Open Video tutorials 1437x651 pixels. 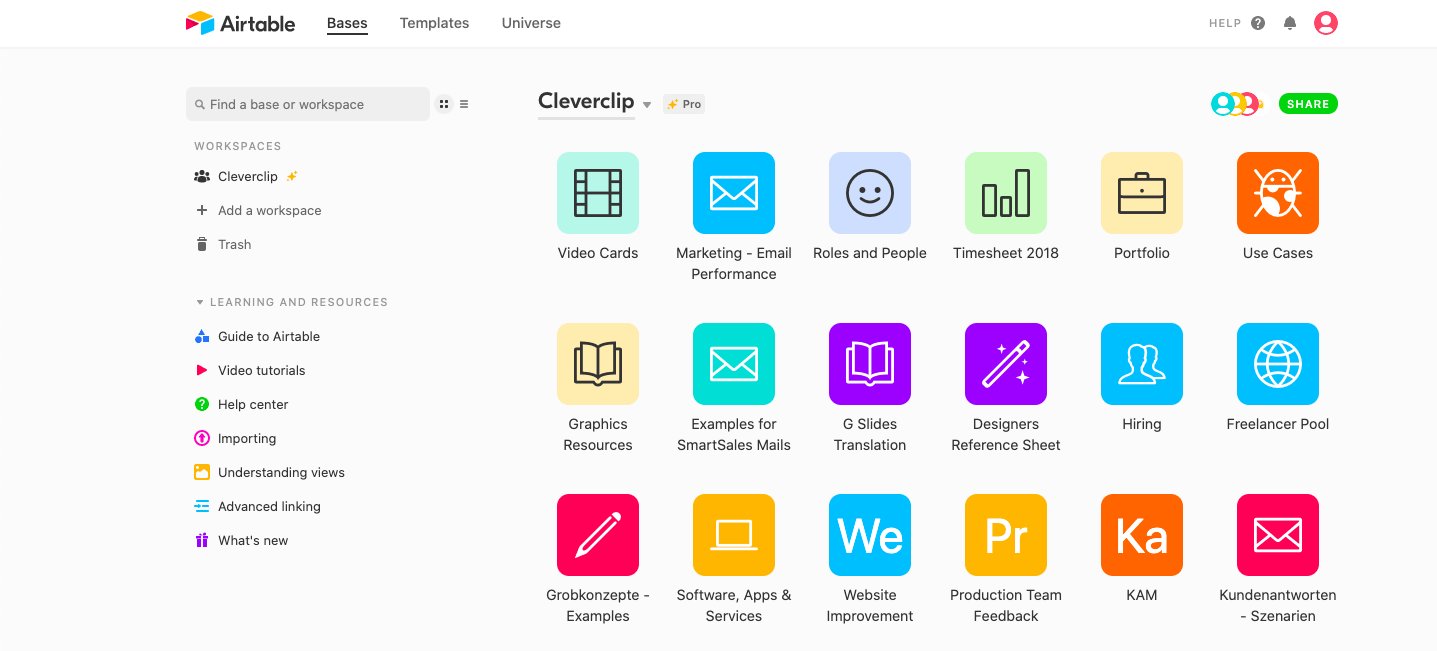pyautogui.click(x=250, y=370)
